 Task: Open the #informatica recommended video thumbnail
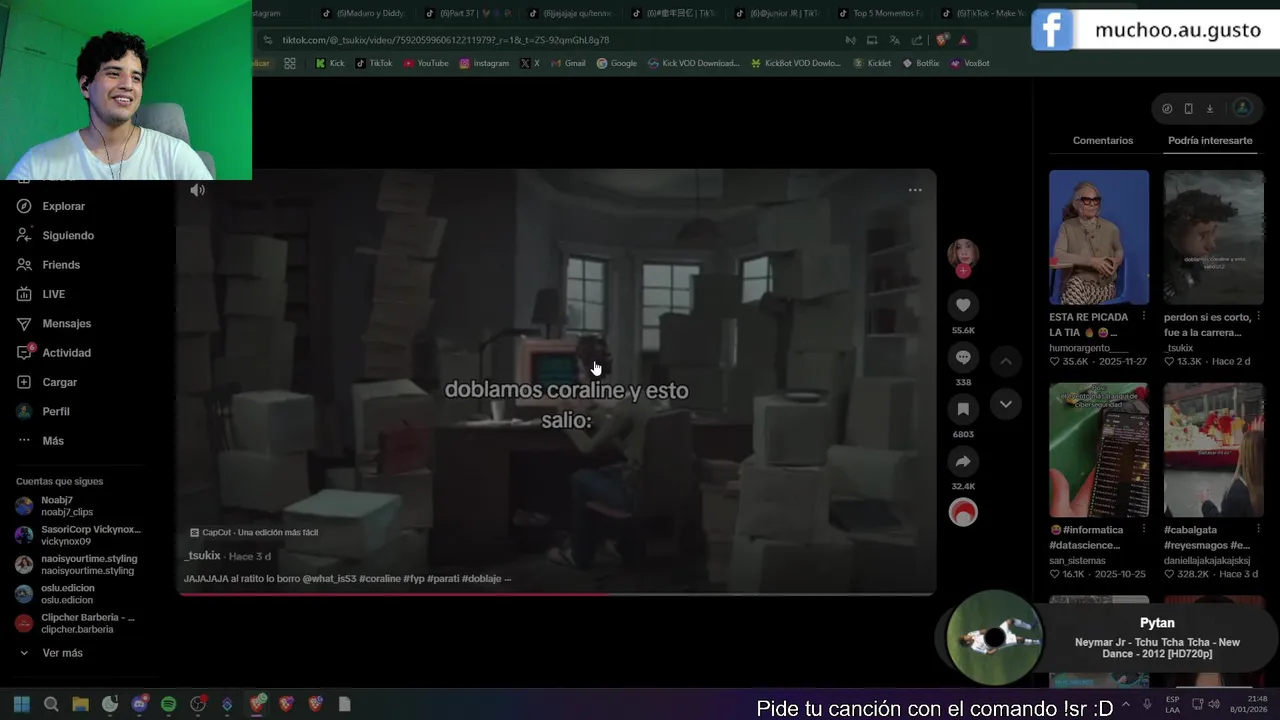pos(1099,450)
